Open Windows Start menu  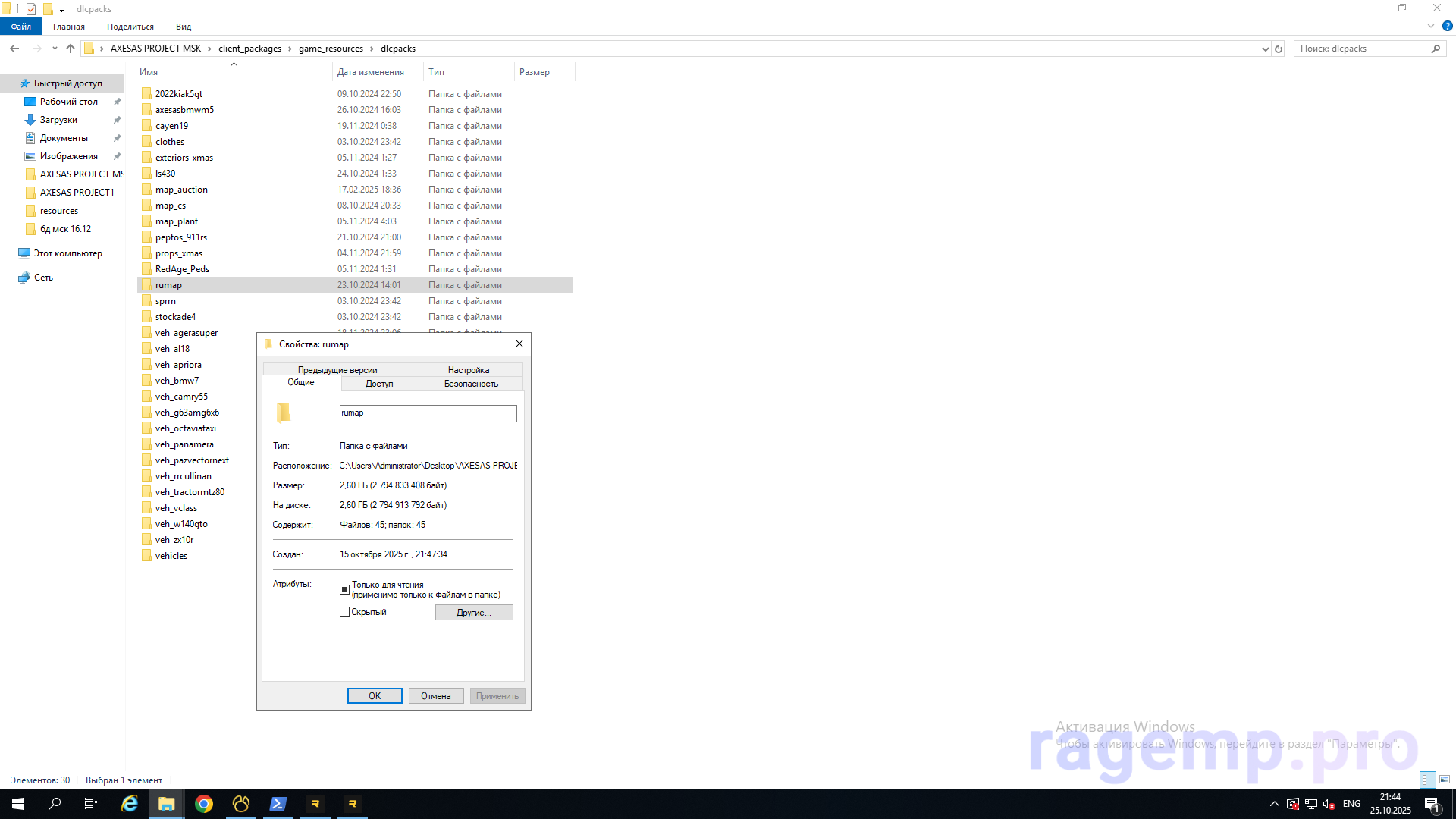(18, 804)
